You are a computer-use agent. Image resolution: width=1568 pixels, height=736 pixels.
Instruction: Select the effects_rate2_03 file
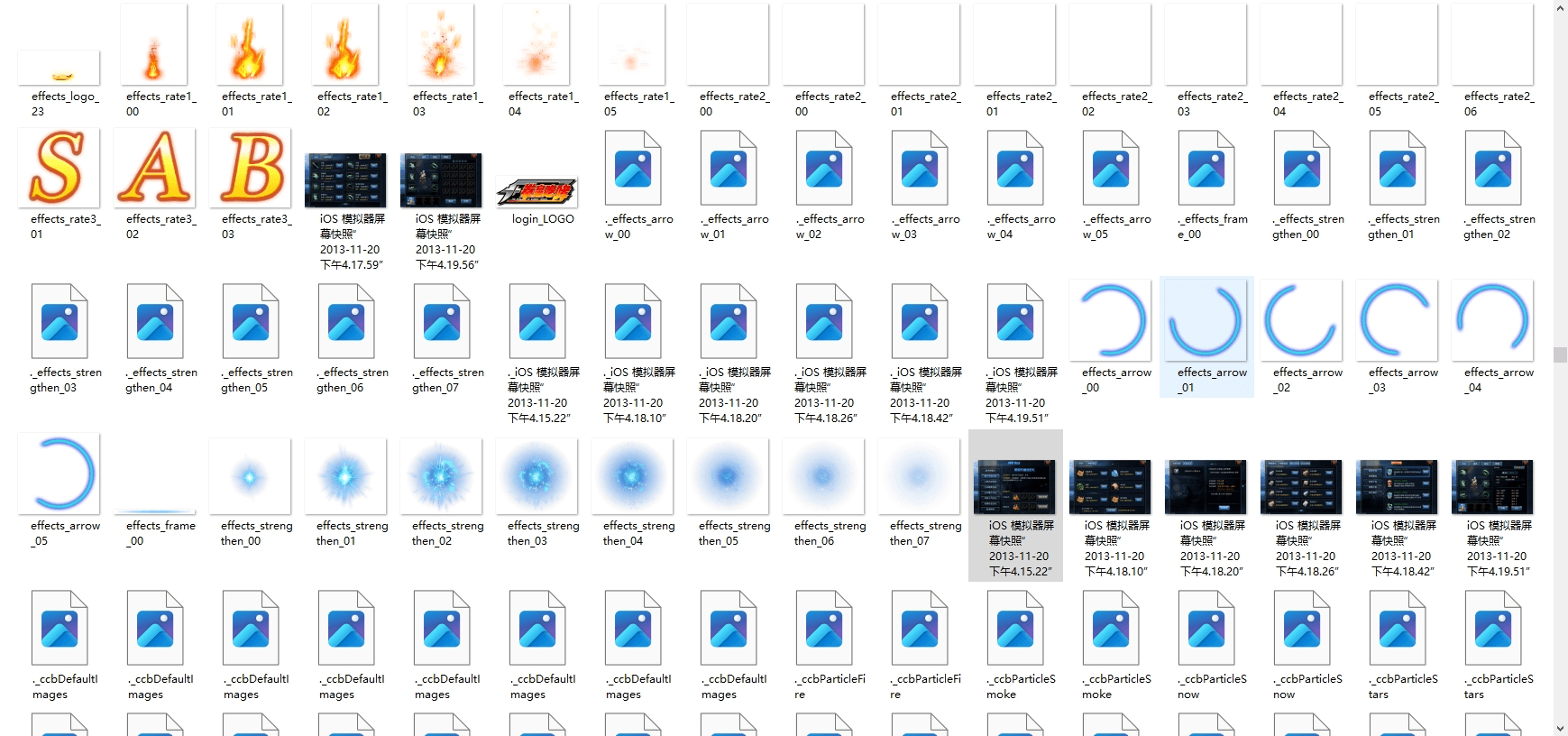(x=1206, y=44)
